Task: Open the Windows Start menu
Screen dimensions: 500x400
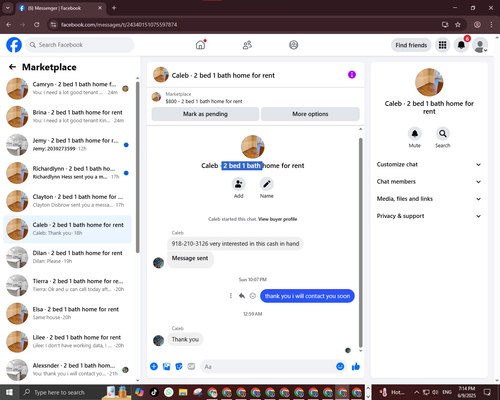Action: 9,392
